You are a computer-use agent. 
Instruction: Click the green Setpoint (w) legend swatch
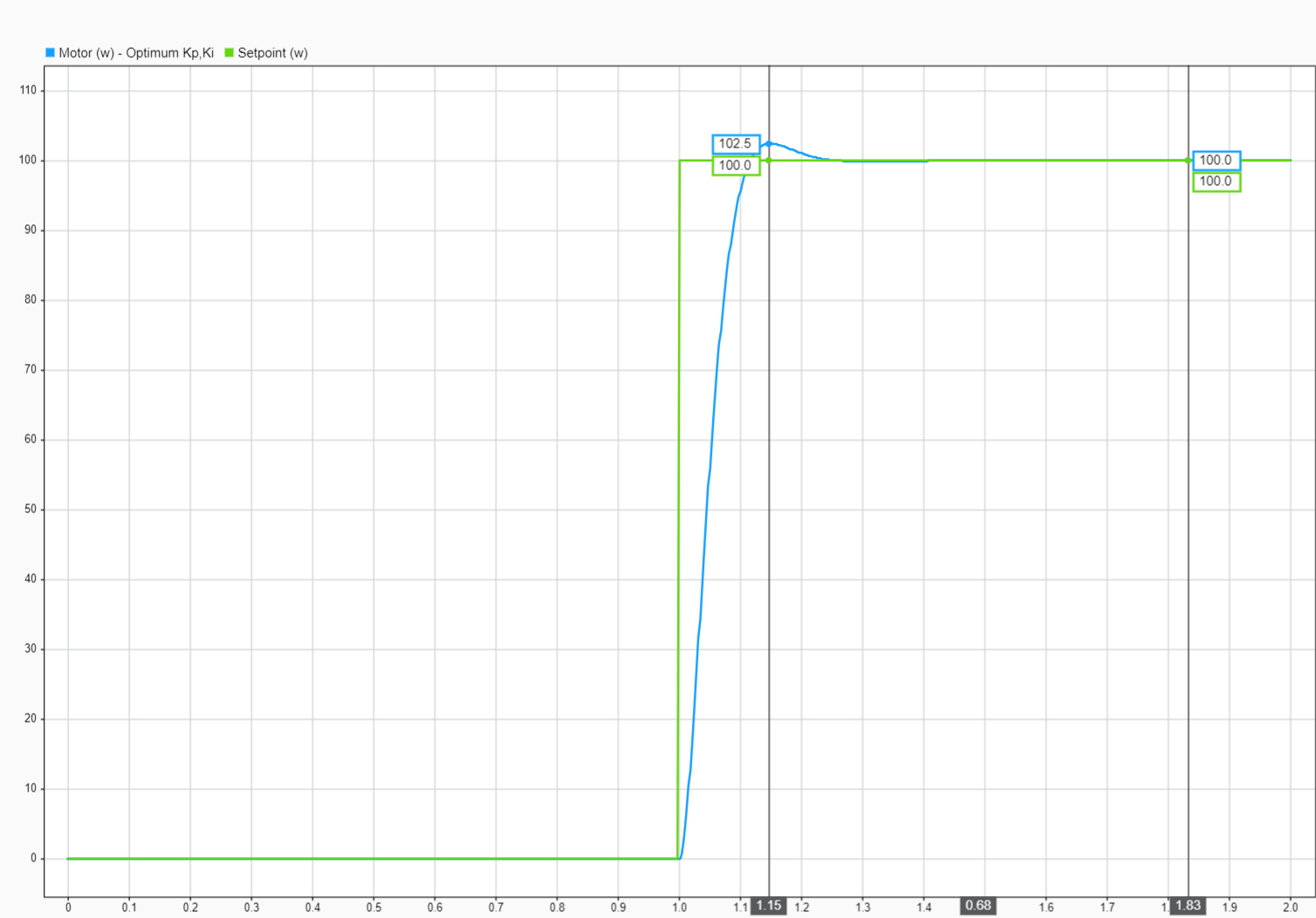point(230,53)
